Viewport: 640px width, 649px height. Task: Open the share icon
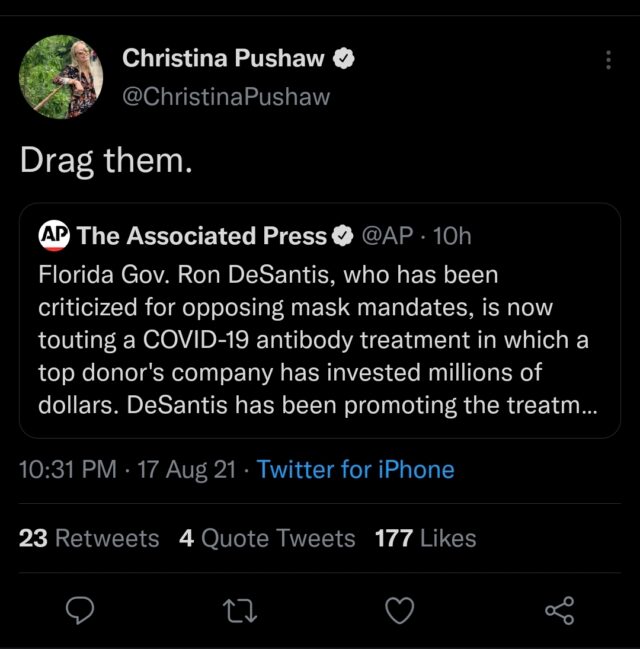tap(560, 610)
